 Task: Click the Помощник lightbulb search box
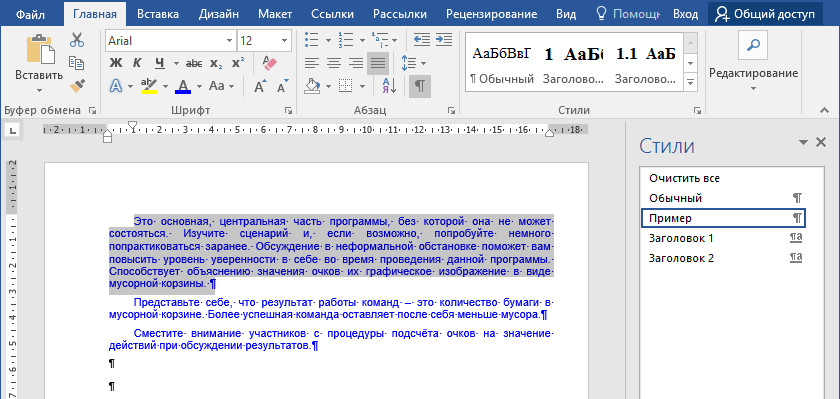[x=627, y=14]
